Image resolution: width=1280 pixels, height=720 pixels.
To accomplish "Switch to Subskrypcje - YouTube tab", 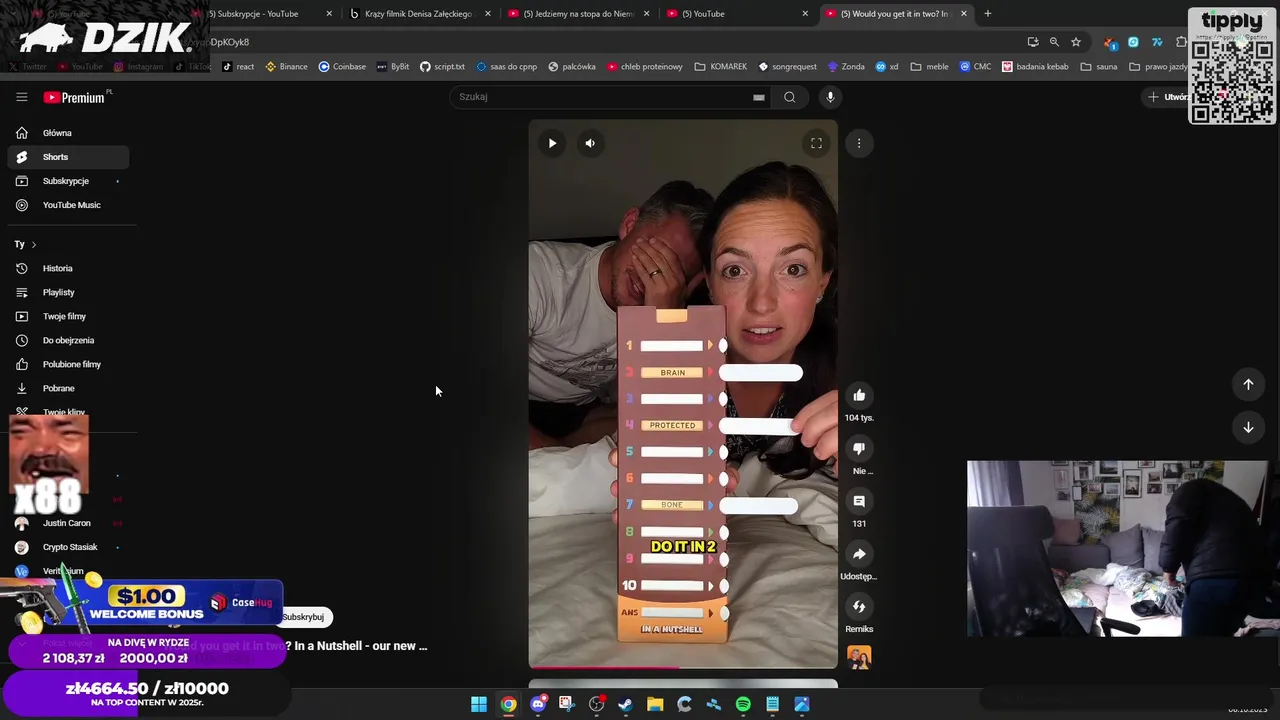I will click(x=258, y=14).
